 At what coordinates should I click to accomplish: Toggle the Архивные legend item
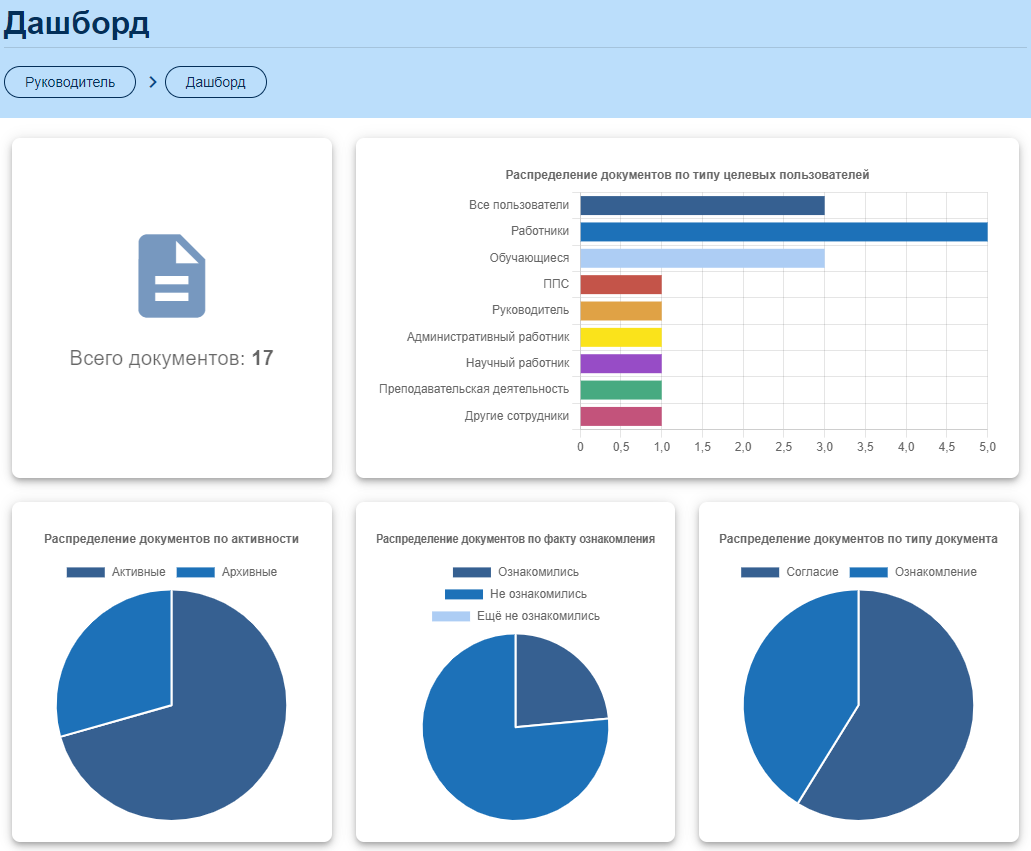pyautogui.click(x=226, y=572)
